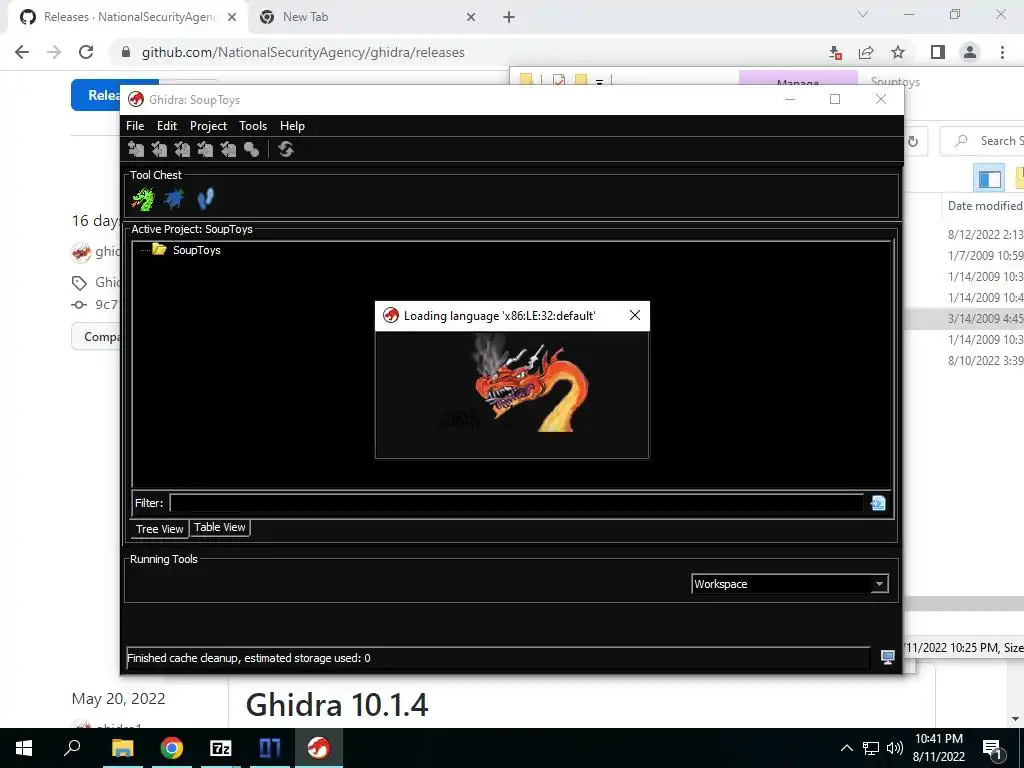Open the File menu in Ghidra
Image resolution: width=1024 pixels, height=768 pixels.
135,126
